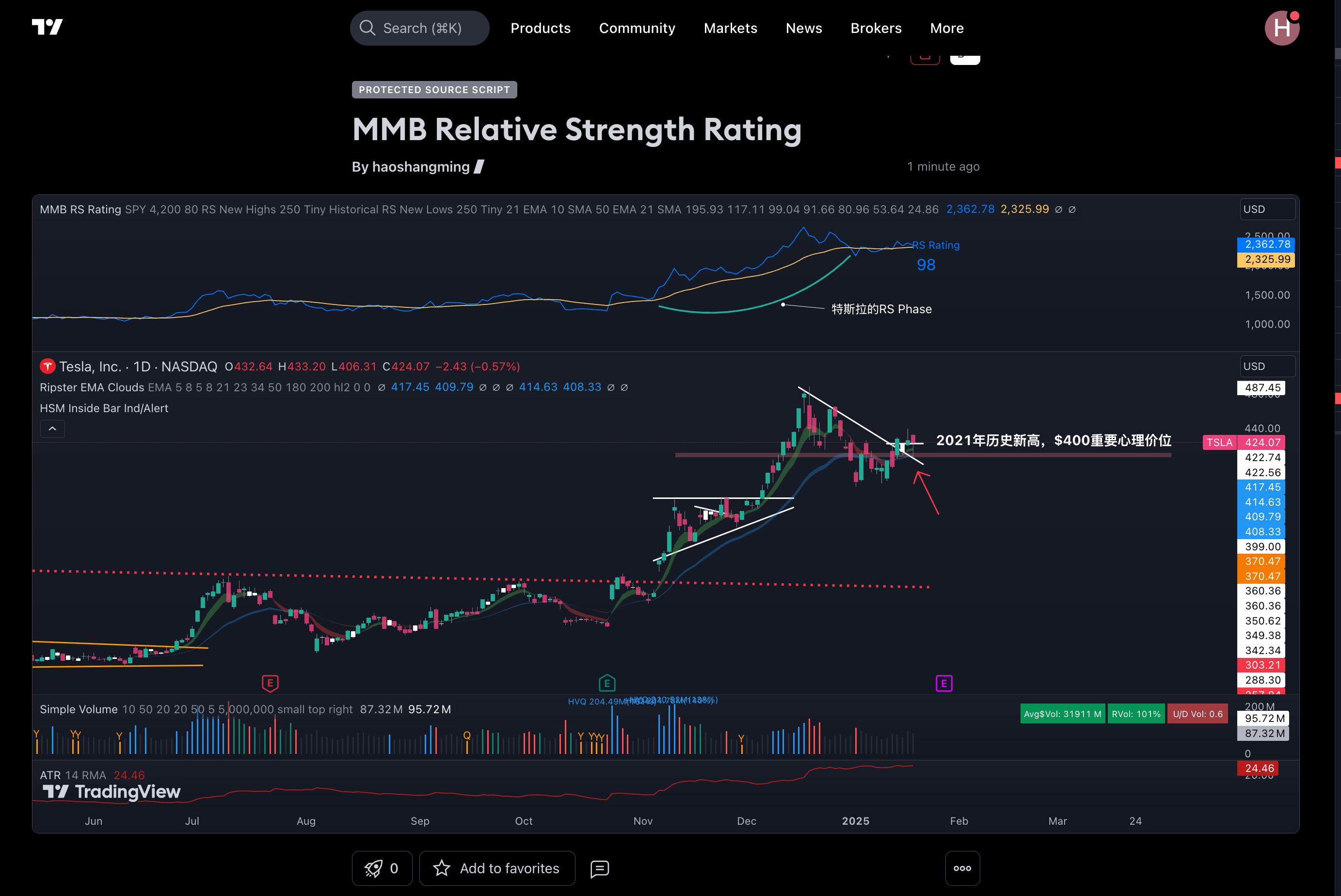Viewport: 1341px width, 896px height.
Task: Open author haoshangming's profile link
Action: click(420, 167)
